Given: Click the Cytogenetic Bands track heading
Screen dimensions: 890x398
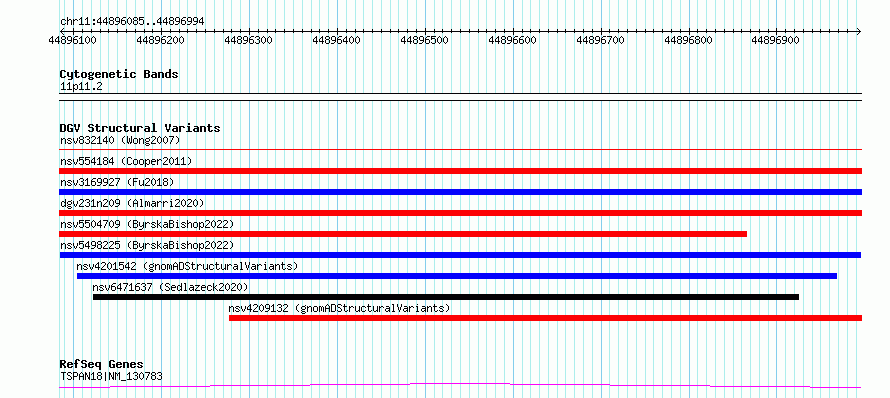Looking at the screenshot, I should pos(119,74).
